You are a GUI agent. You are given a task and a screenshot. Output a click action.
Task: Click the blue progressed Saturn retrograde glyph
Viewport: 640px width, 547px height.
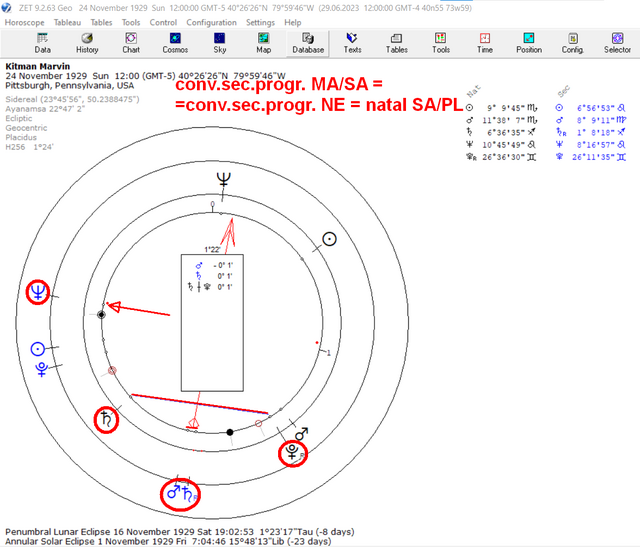tap(189, 494)
